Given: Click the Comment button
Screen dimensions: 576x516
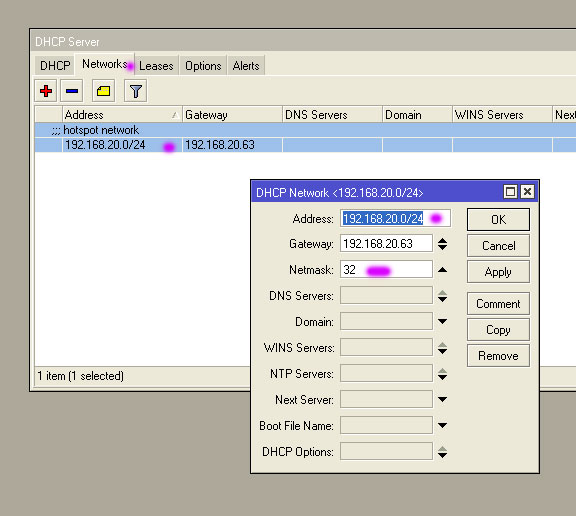Looking at the screenshot, I should [x=498, y=304].
